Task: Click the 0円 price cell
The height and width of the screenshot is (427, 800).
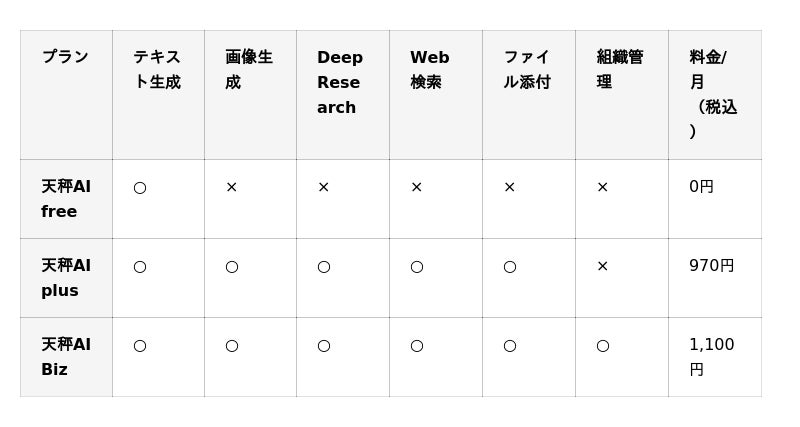Action: click(701, 187)
